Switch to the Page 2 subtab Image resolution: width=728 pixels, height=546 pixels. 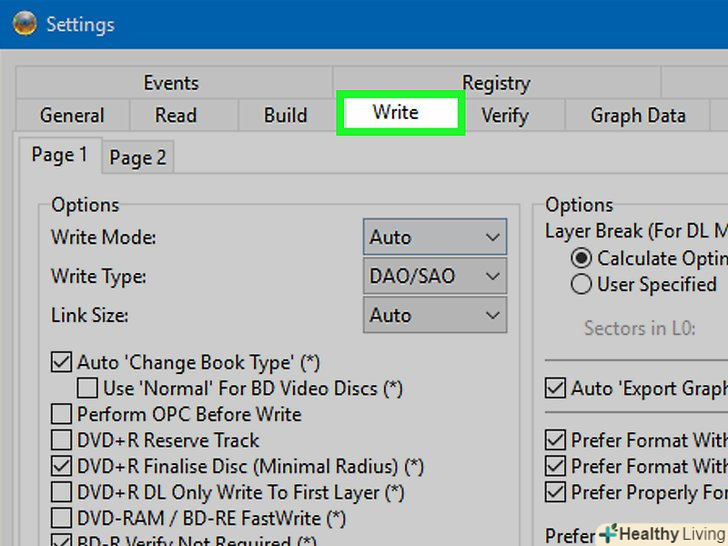pyautogui.click(x=138, y=157)
